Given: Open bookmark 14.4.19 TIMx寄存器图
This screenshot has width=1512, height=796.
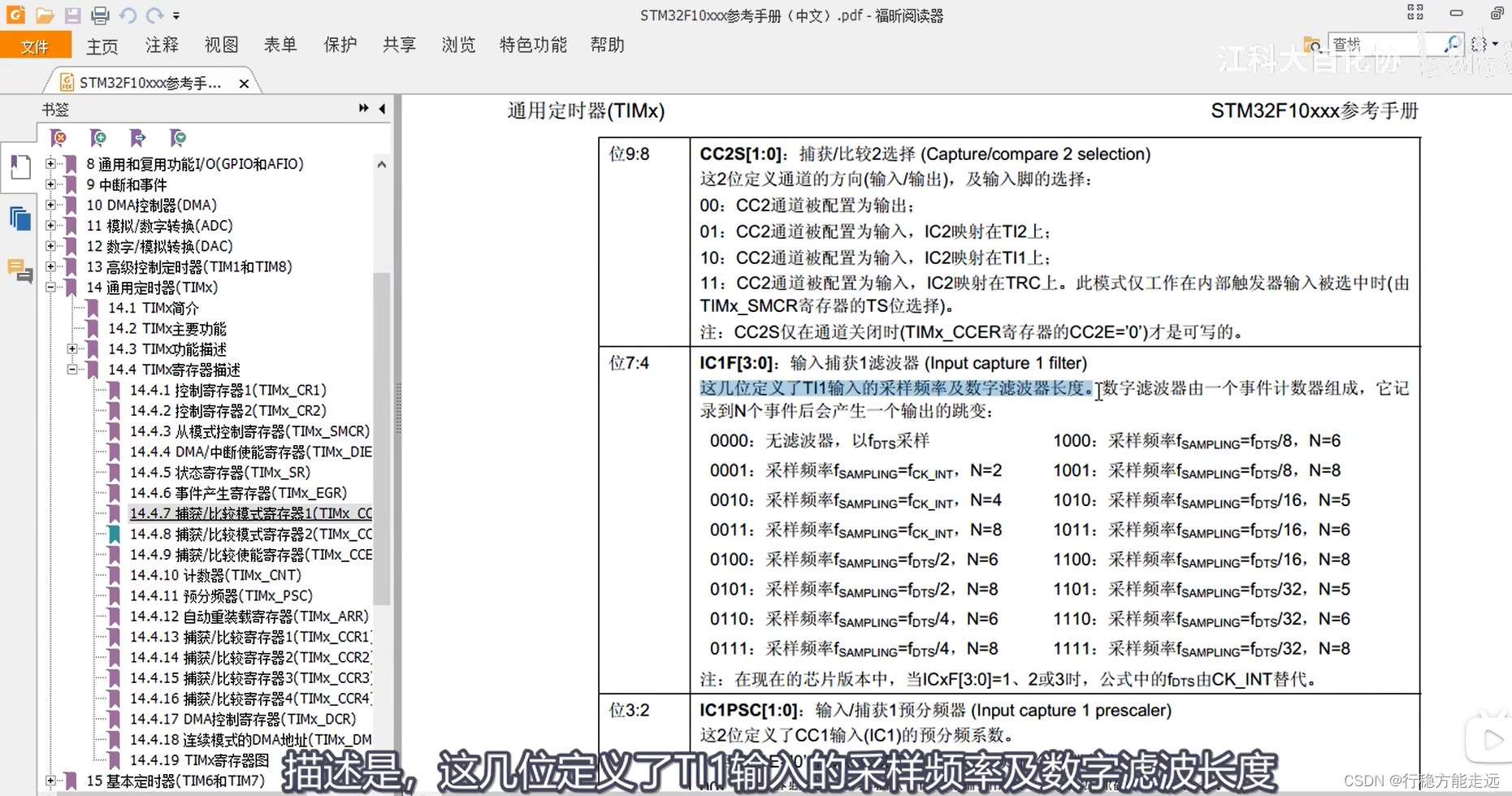Looking at the screenshot, I should 200,760.
